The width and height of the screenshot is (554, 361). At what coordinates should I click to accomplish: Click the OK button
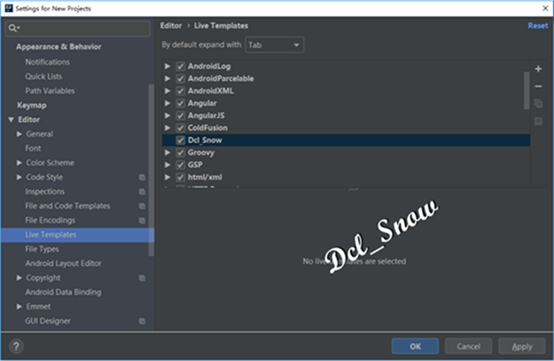(415, 346)
